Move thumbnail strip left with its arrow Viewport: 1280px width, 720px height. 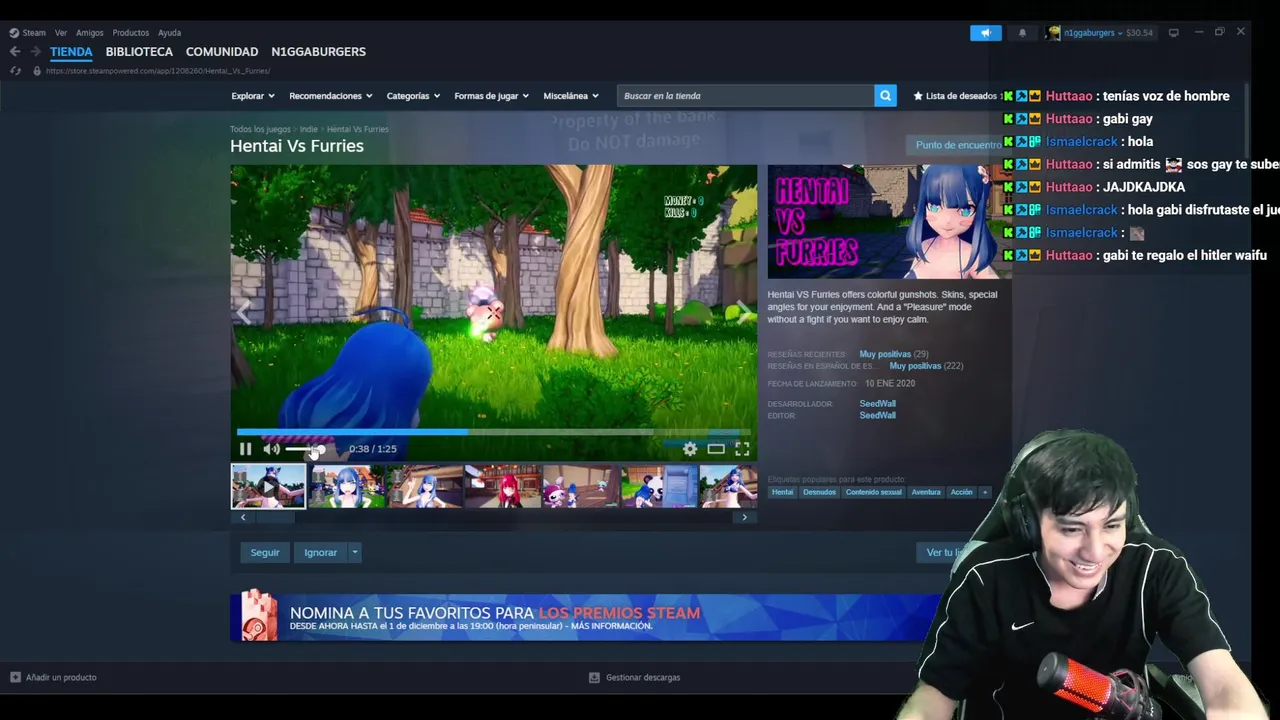[243, 517]
